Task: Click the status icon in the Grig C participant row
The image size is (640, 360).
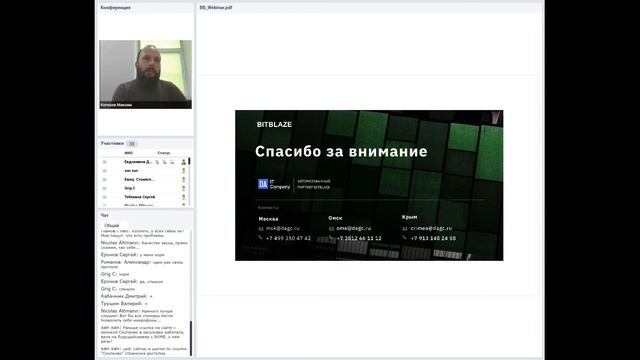Action: (x=184, y=188)
